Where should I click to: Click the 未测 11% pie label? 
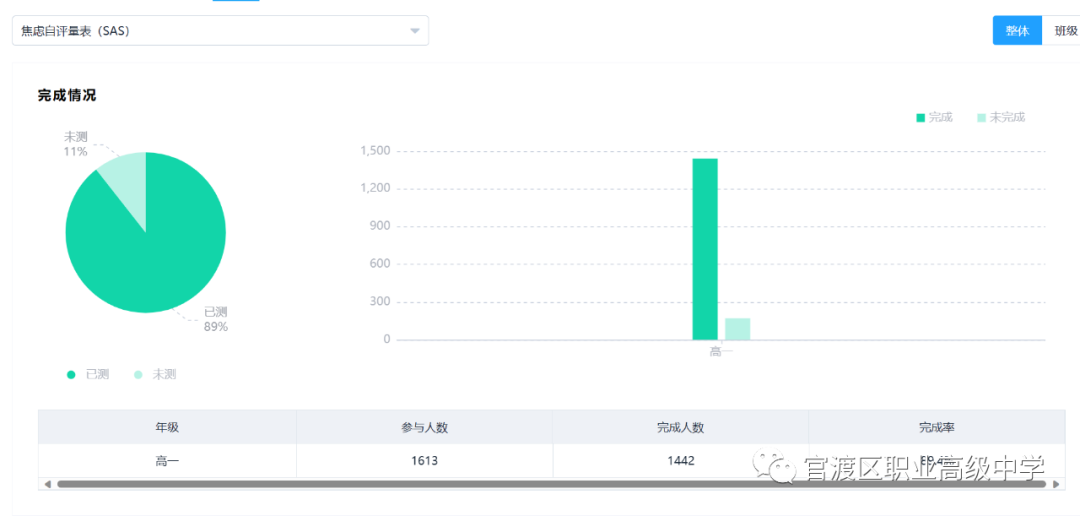click(76, 144)
